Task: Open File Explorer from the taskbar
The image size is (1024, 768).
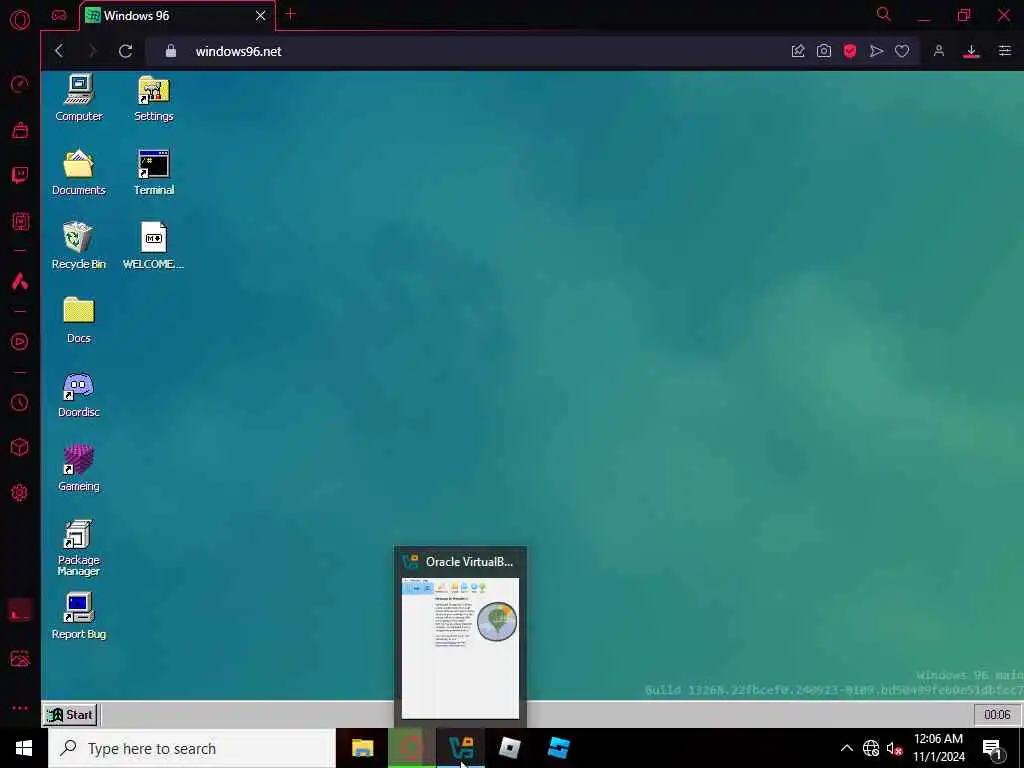Action: tap(362, 748)
